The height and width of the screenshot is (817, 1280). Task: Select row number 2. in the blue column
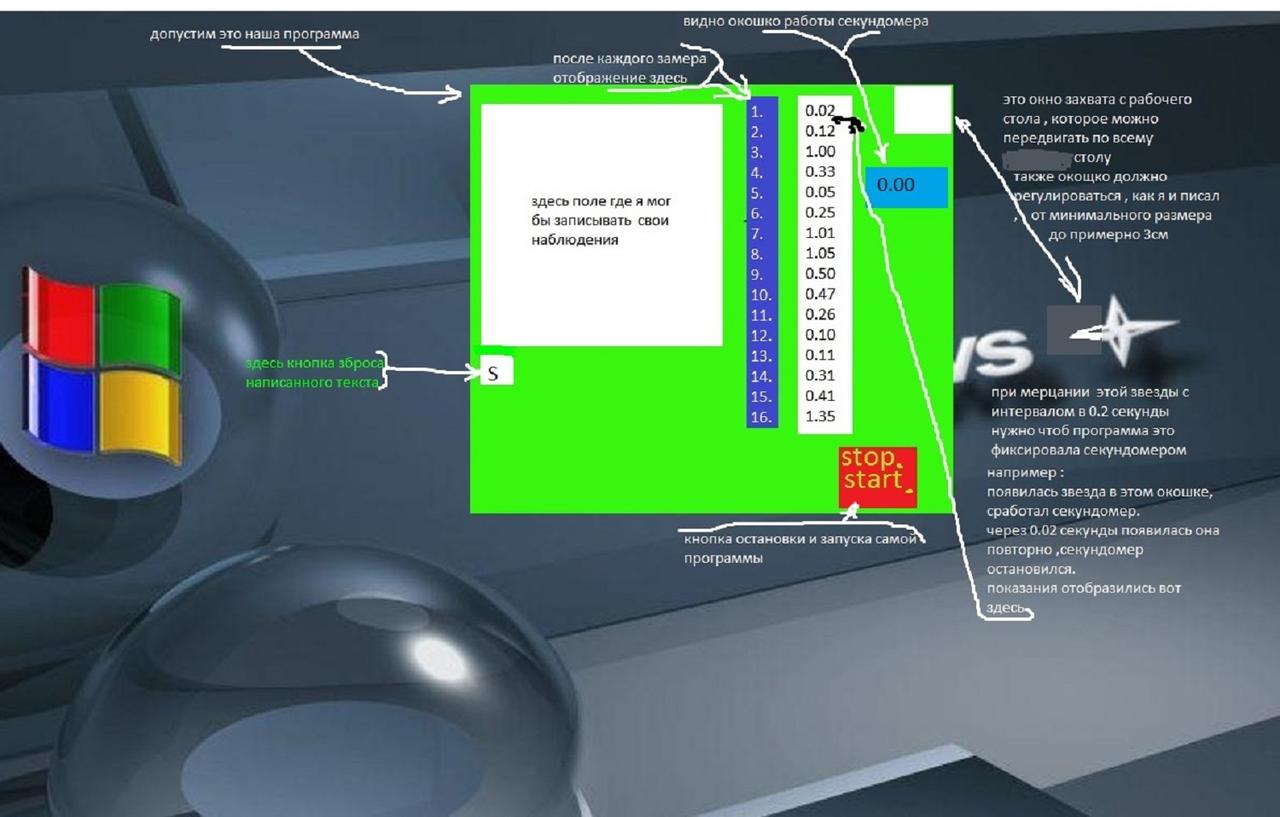(x=757, y=132)
